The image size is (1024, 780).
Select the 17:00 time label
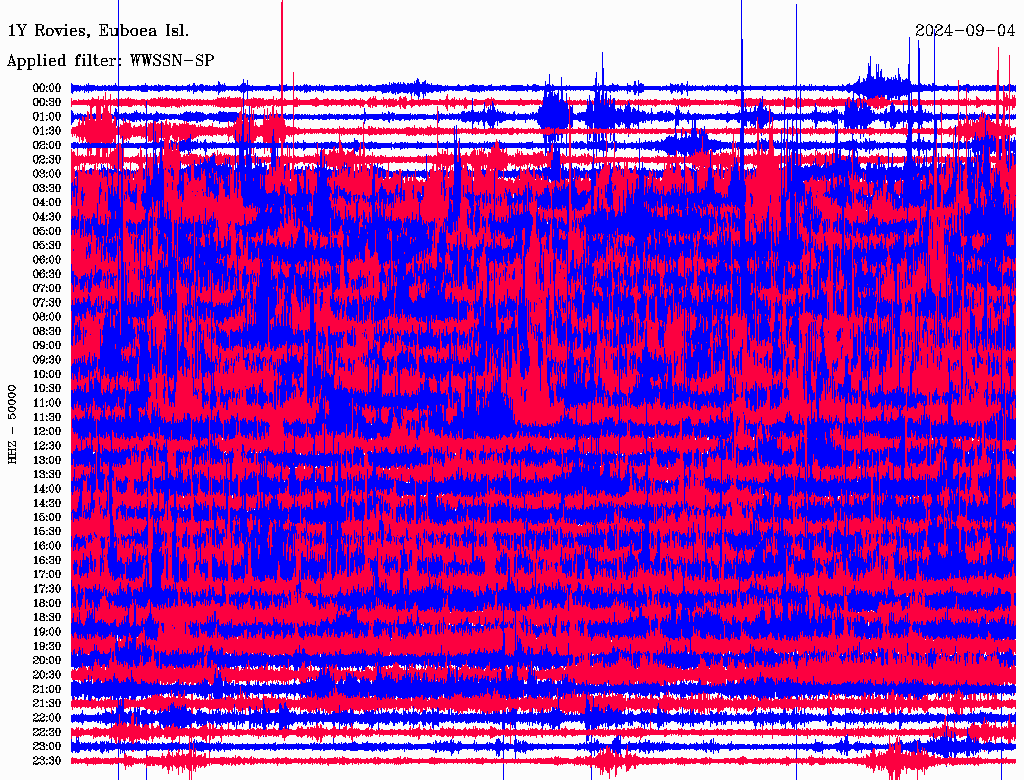tap(47, 575)
